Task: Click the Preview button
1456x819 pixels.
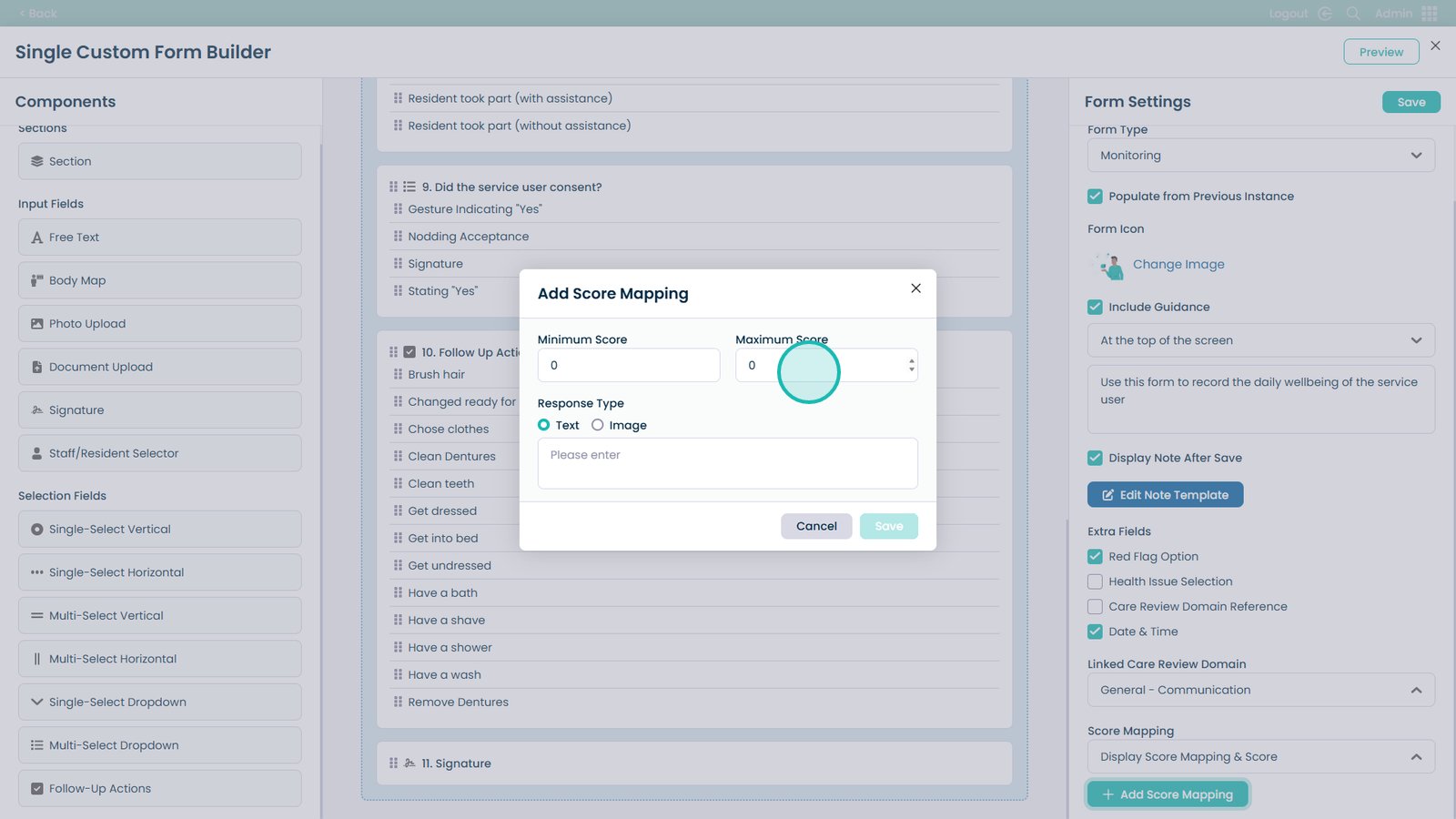Action: [1380, 52]
